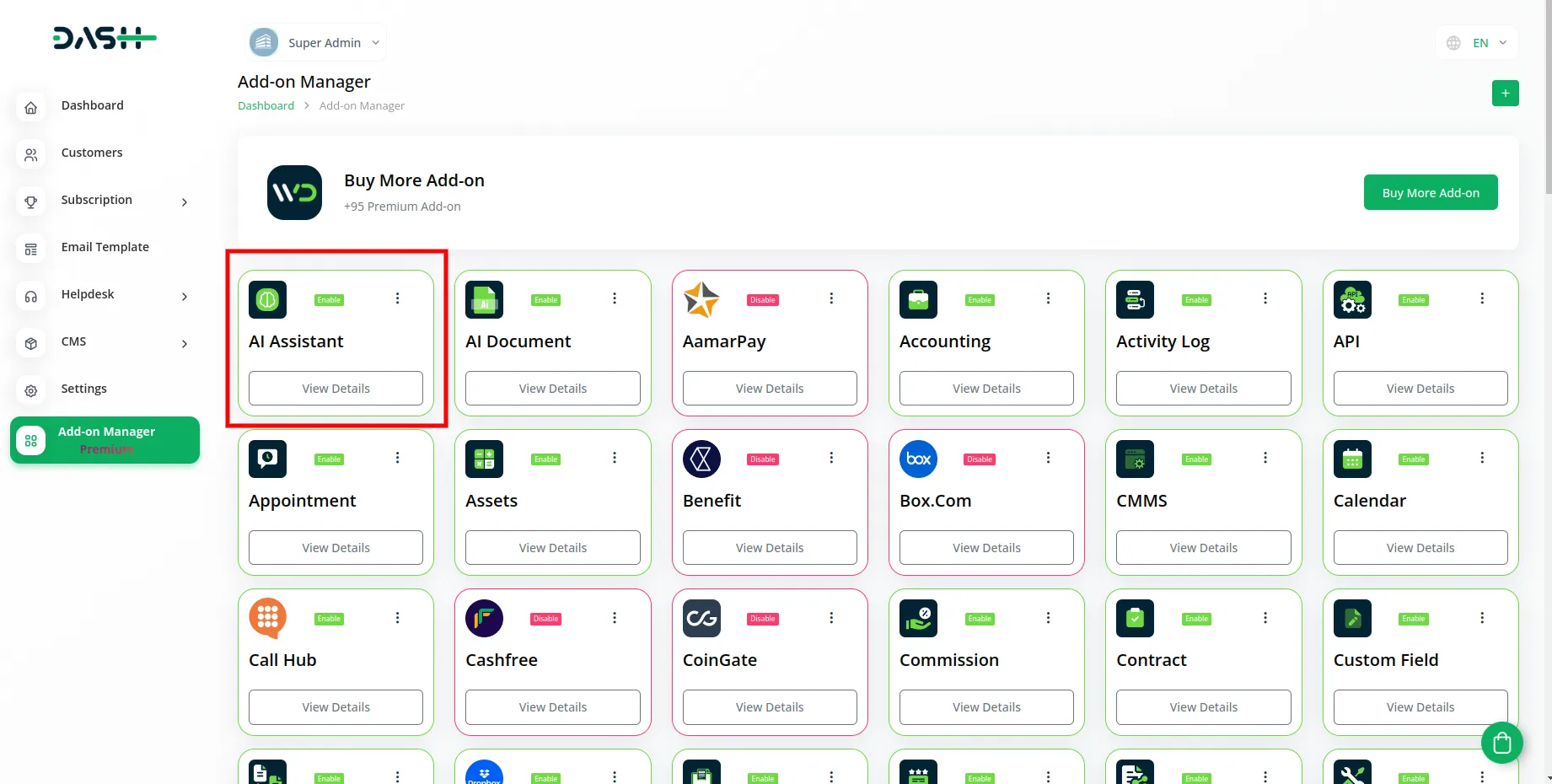
Task: Click View Details for Box.Com
Action: coord(986,548)
